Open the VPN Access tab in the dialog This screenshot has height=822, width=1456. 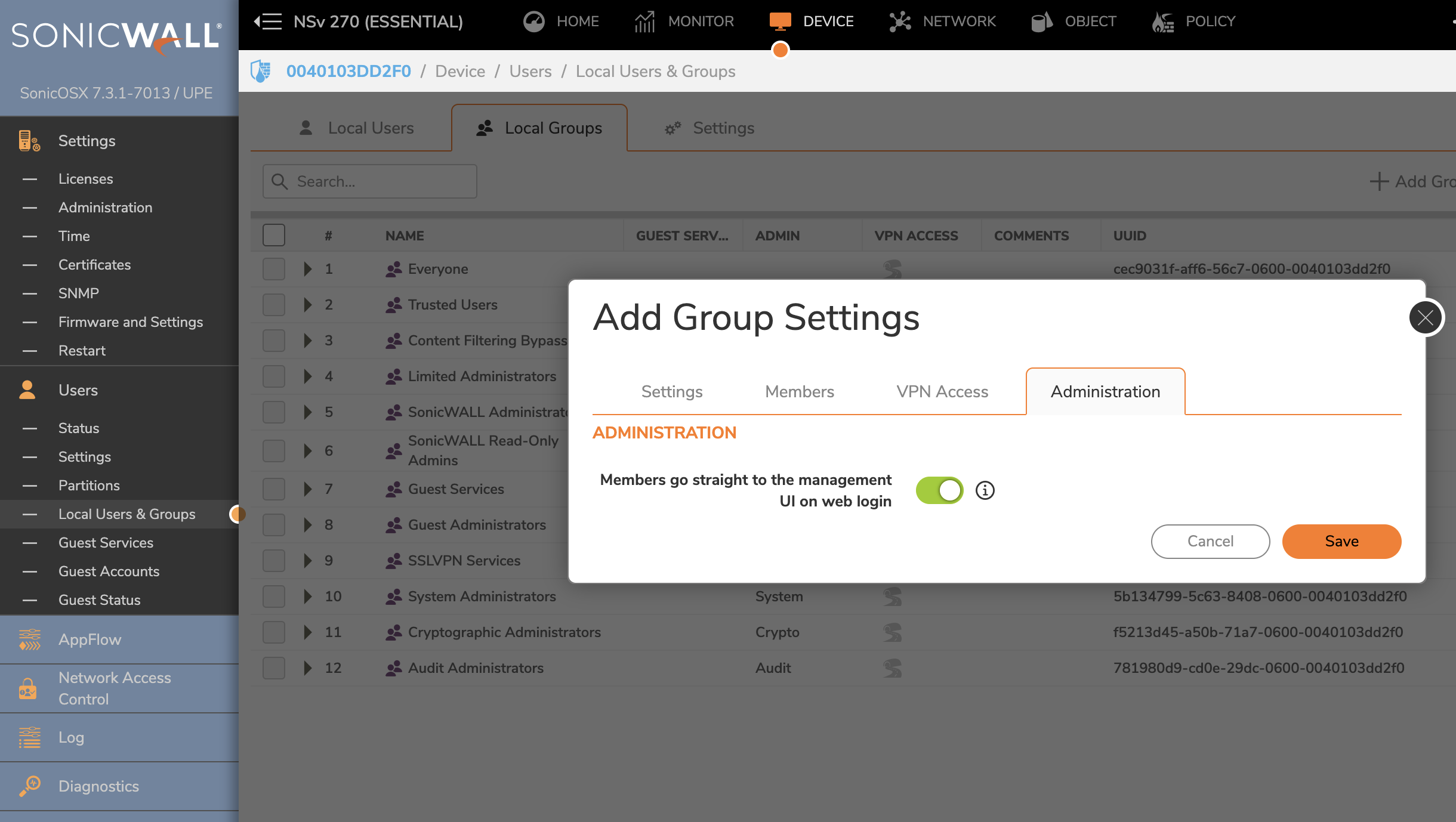[x=942, y=391]
